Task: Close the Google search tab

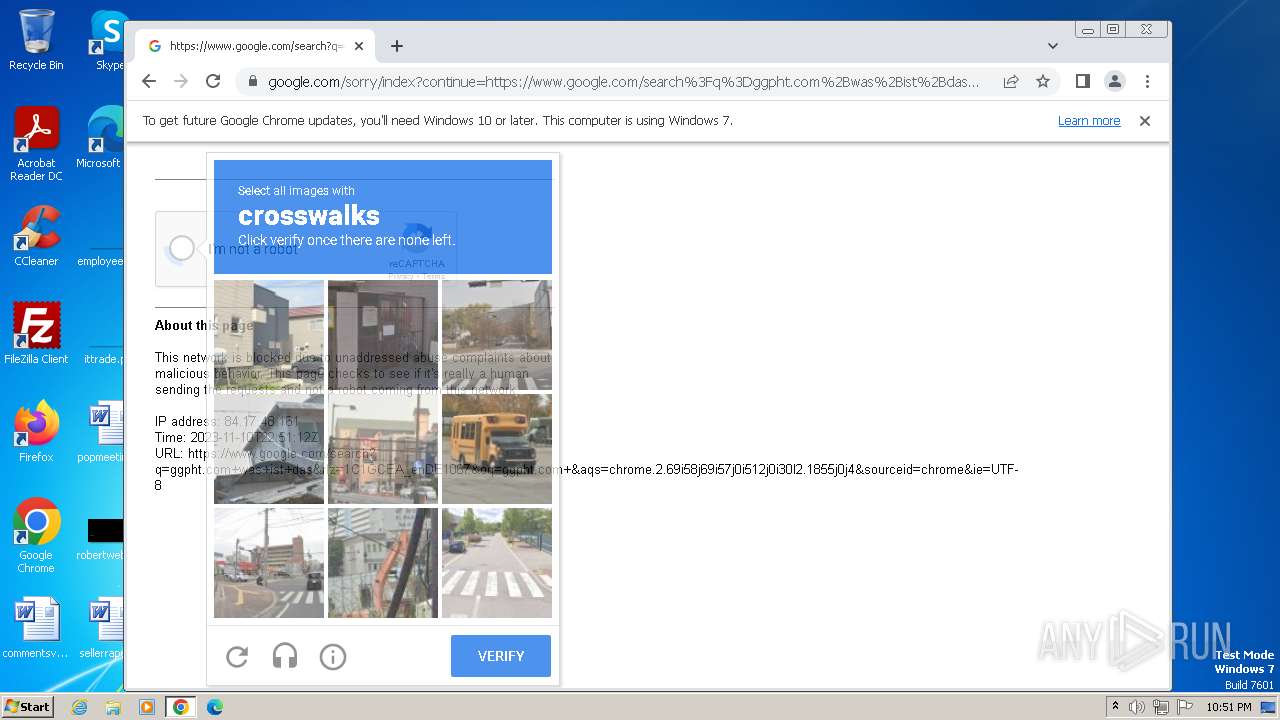Action: [359, 46]
